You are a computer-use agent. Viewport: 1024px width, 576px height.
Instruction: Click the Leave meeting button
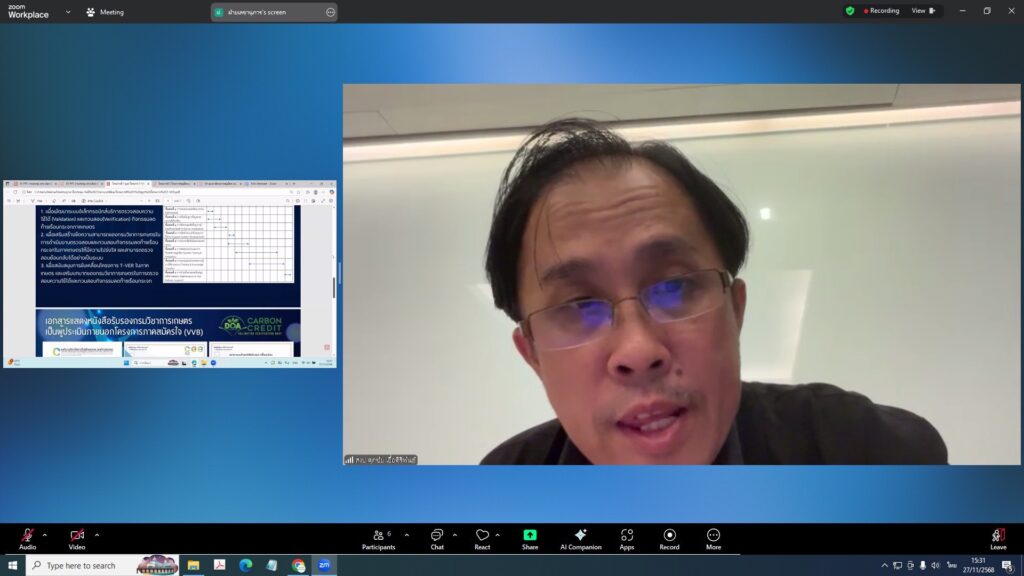[998, 537]
